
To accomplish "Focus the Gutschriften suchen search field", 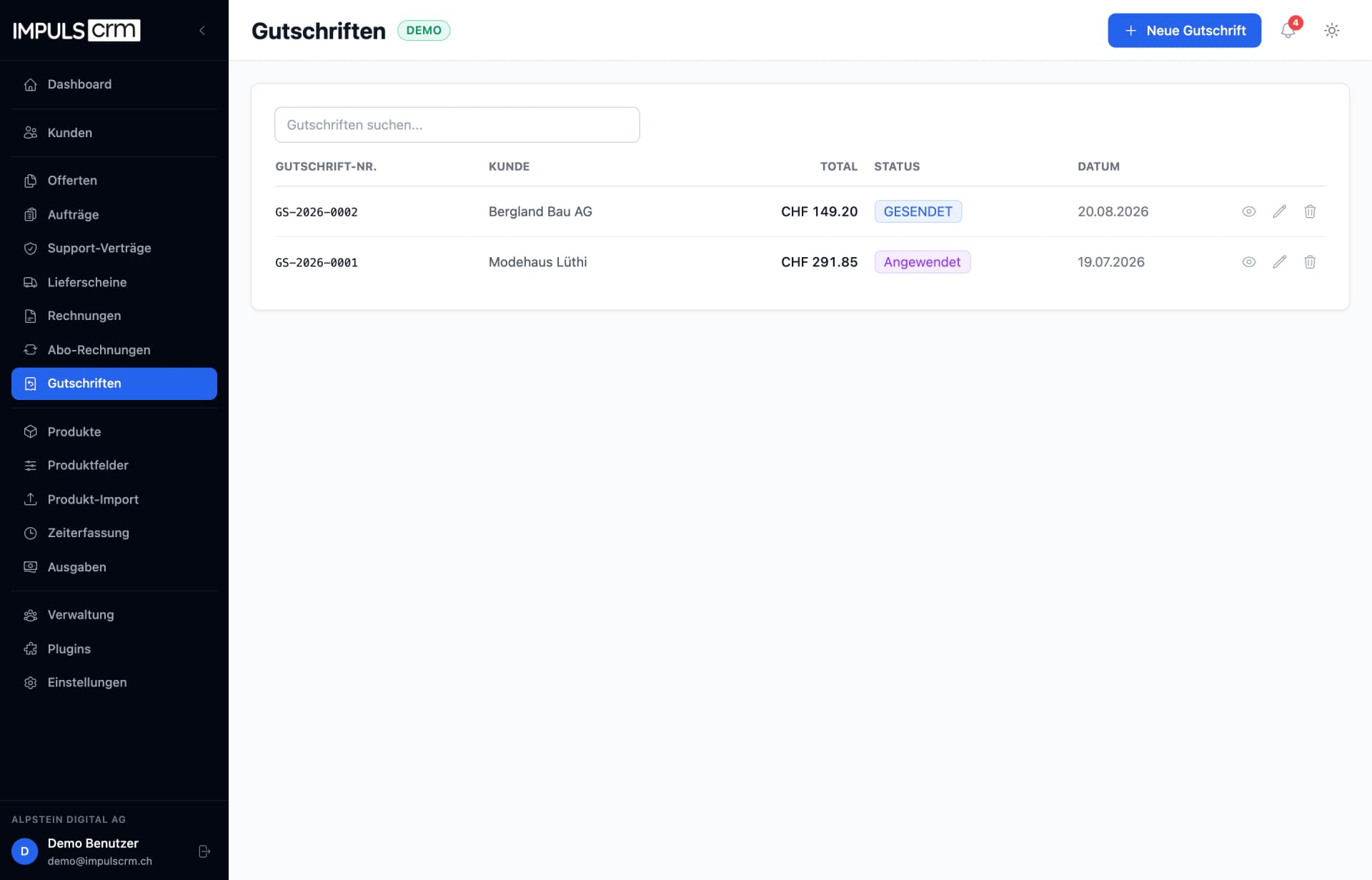I will coord(457,125).
